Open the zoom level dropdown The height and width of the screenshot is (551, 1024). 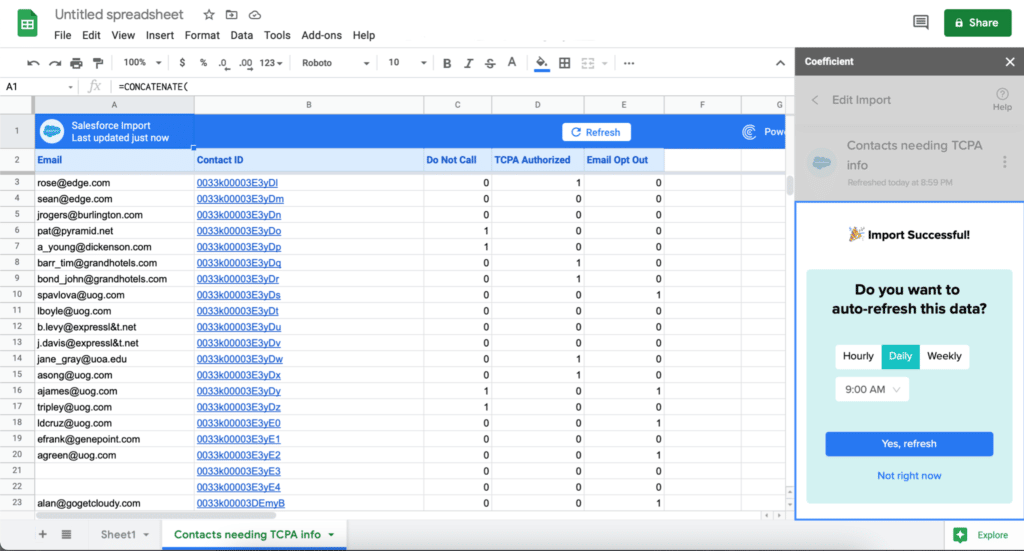[142, 63]
